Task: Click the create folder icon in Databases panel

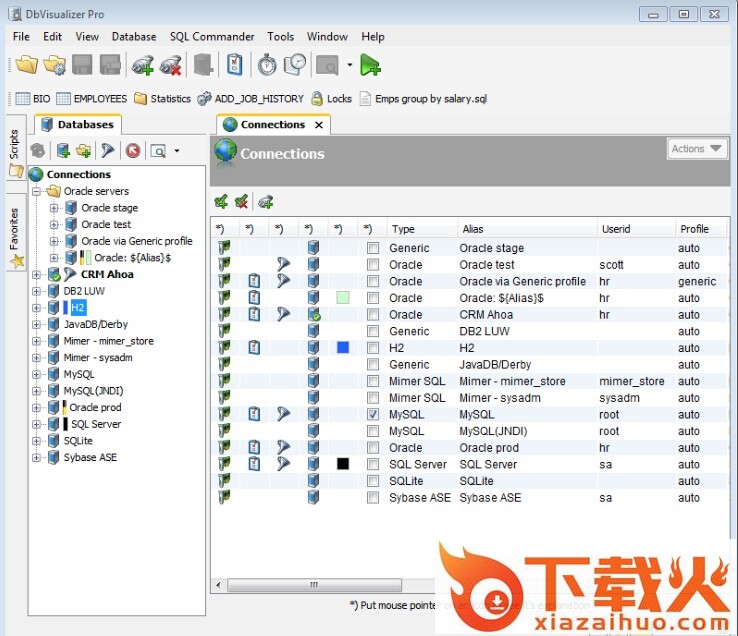Action: click(84, 151)
